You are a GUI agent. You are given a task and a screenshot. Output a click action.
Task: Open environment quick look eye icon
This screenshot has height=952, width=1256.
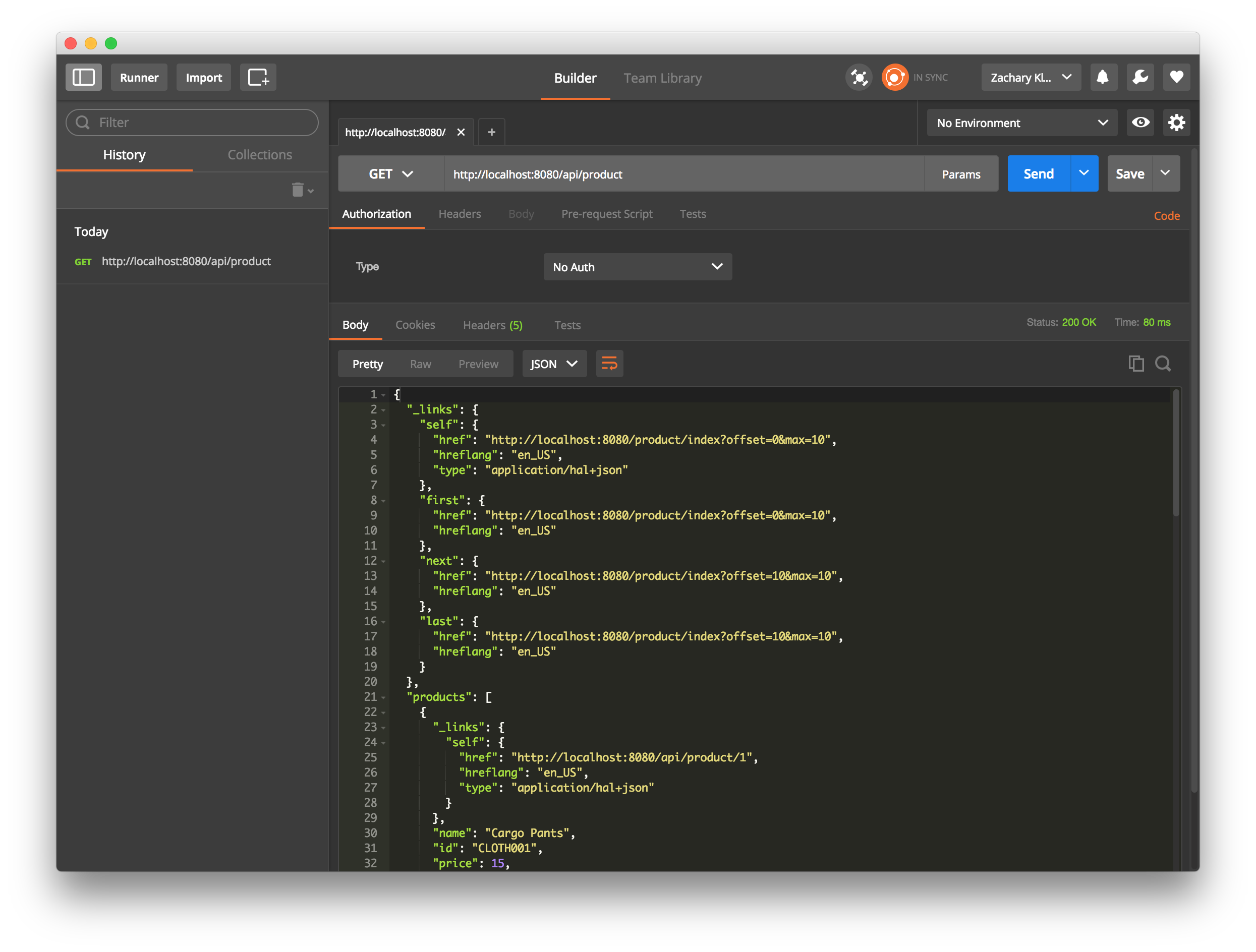click(x=1140, y=123)
